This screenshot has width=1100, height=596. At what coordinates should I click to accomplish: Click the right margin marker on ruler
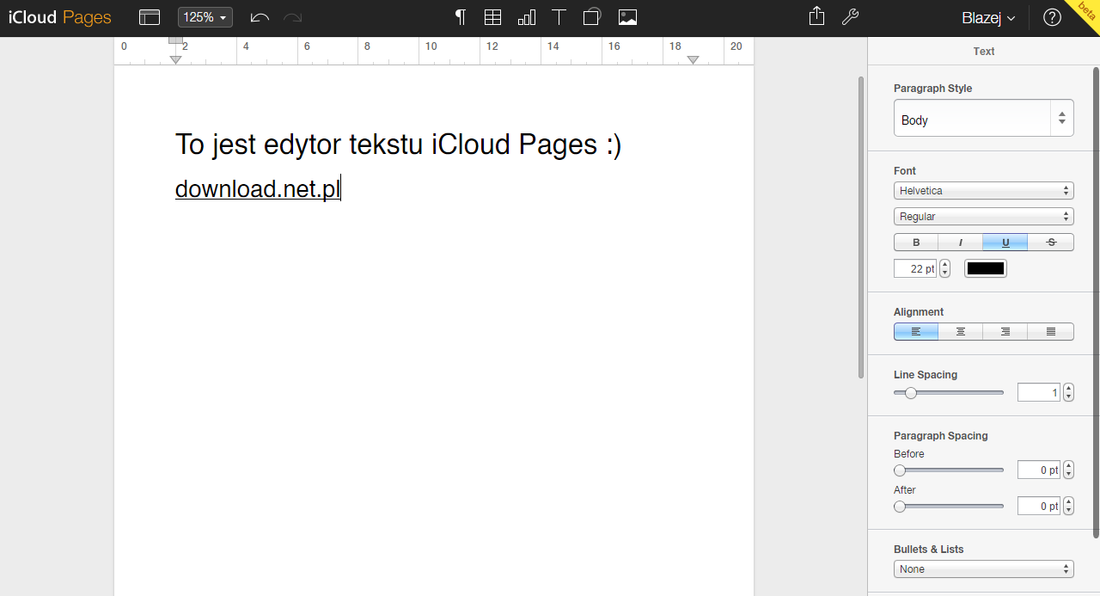coord(693,60)
